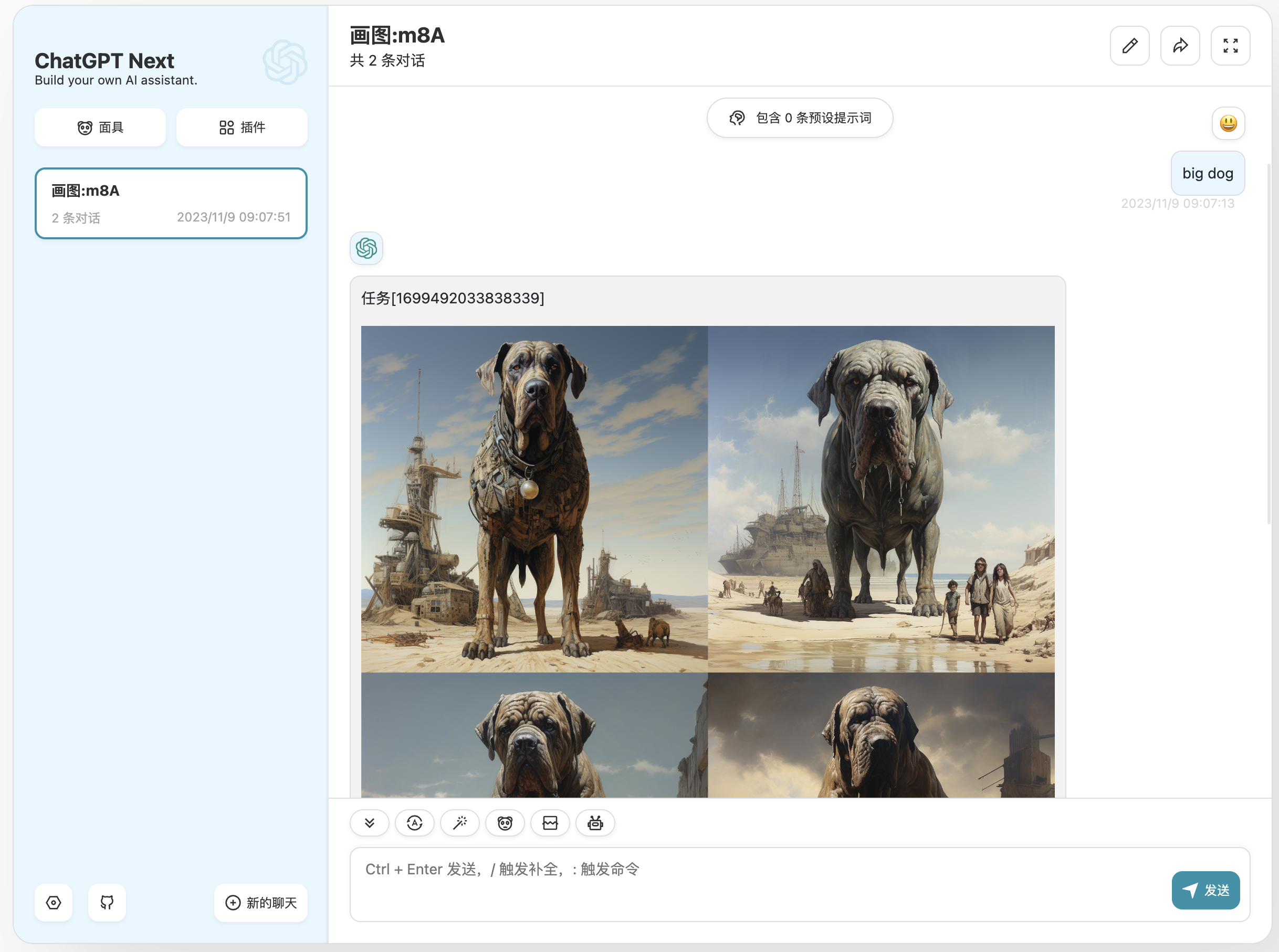Toggle fullscreen with the expand icon
The image size is (1279, 952).
pyautogui.click(x=1230, y=46)
